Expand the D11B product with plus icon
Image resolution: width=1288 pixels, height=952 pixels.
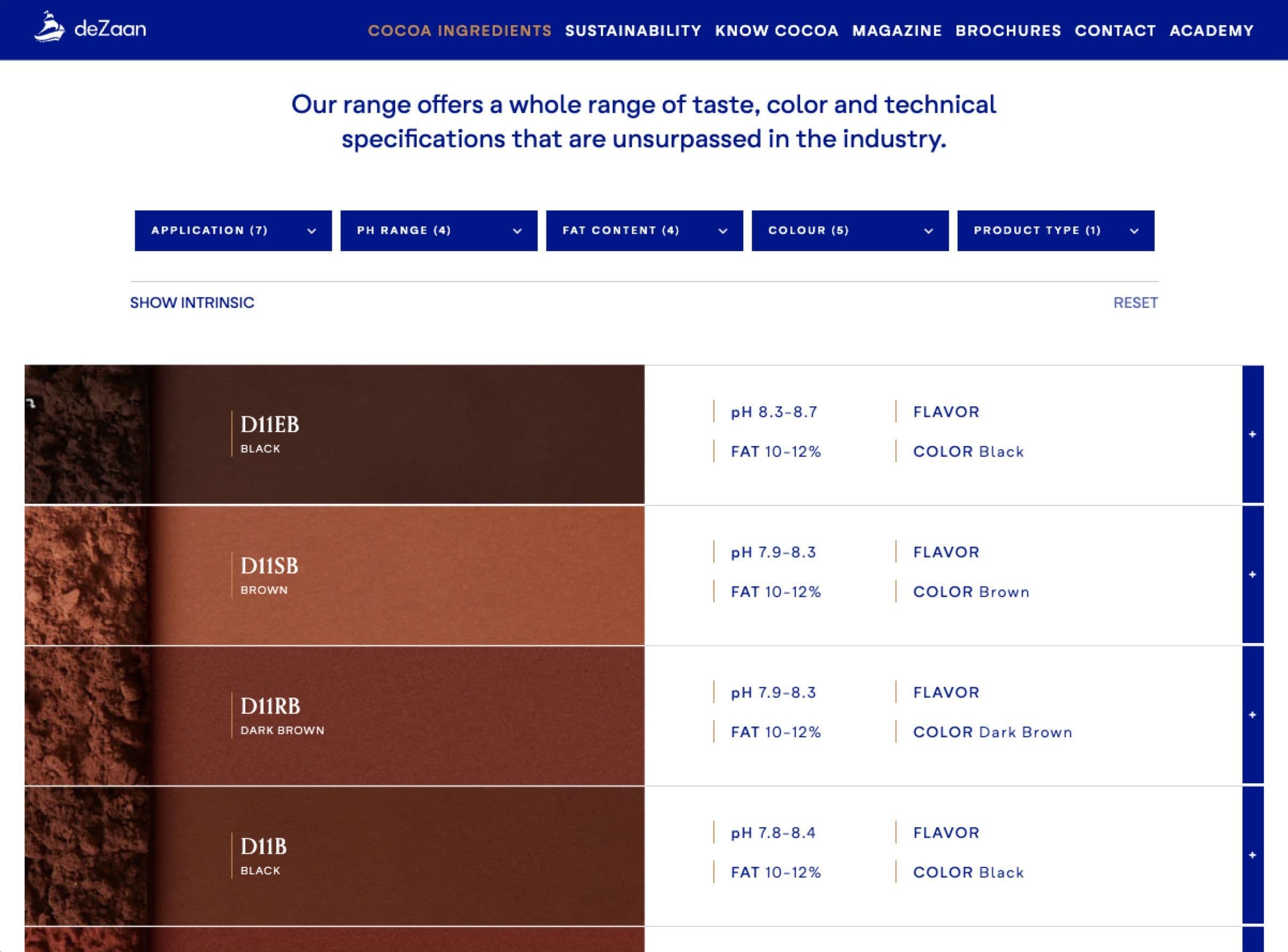point(1252,855)
